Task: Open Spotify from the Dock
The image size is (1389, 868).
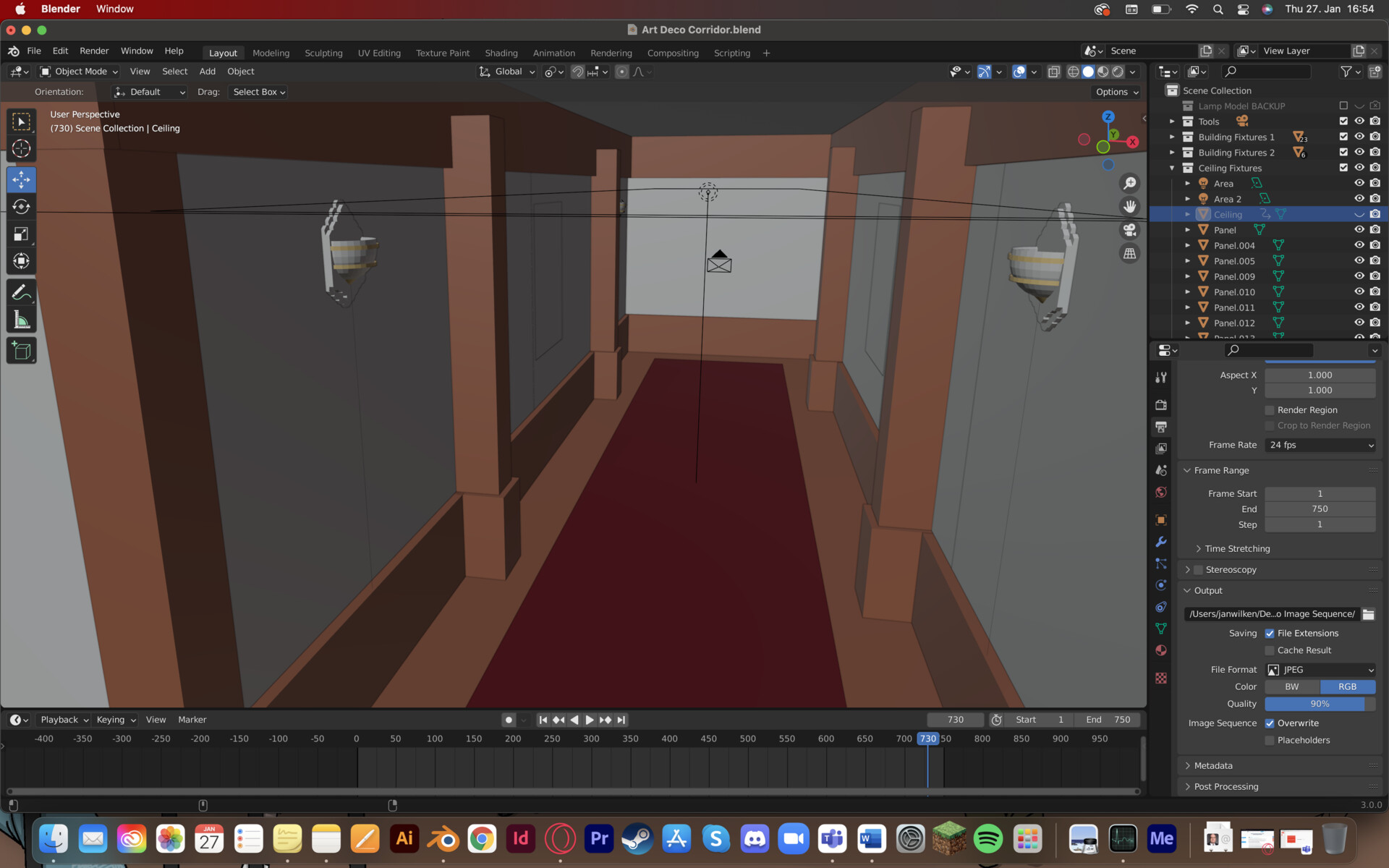Action: pyautogui.click(x=988, y=839)
